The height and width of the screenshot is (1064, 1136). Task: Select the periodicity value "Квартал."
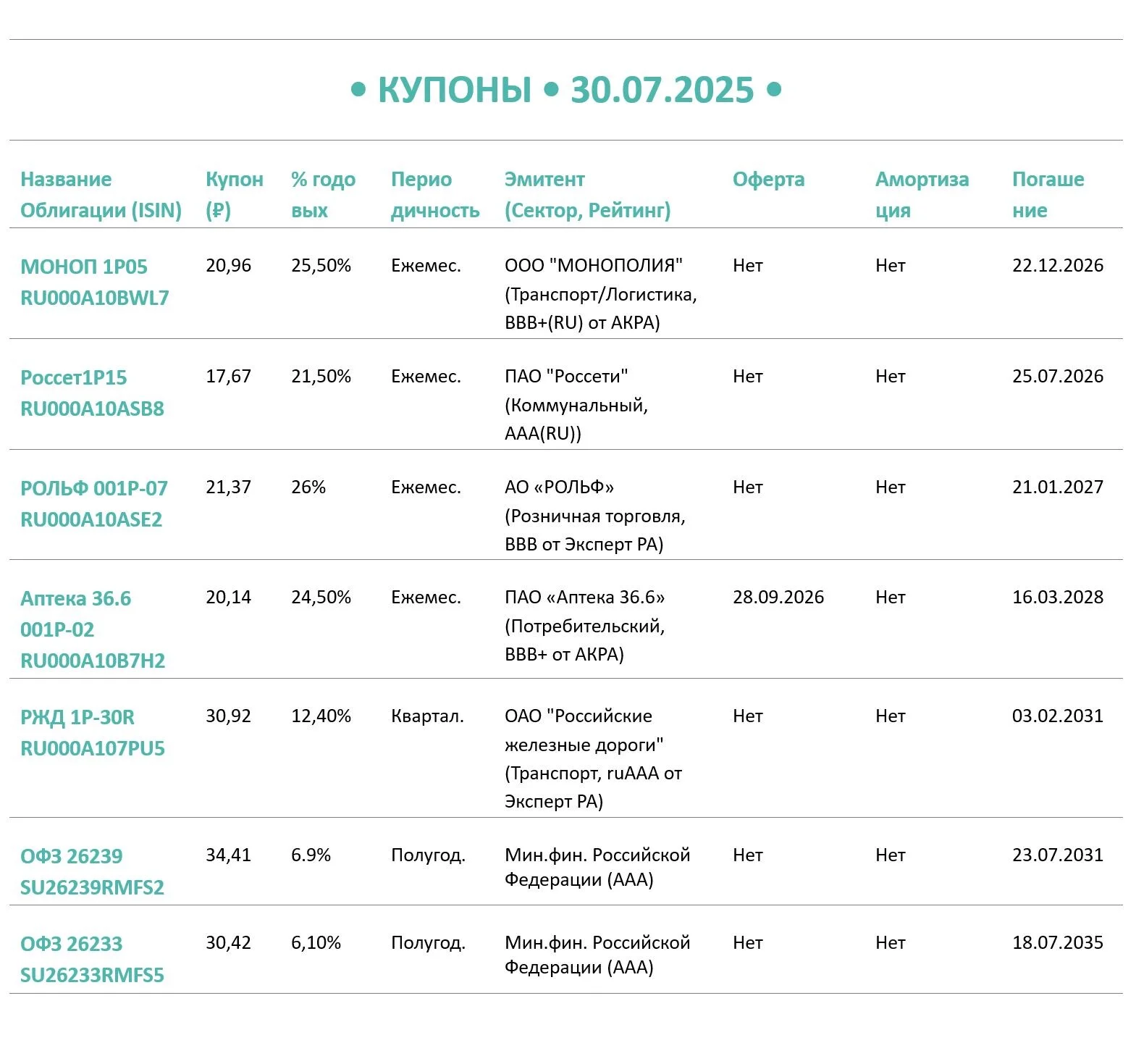point(427,716)
